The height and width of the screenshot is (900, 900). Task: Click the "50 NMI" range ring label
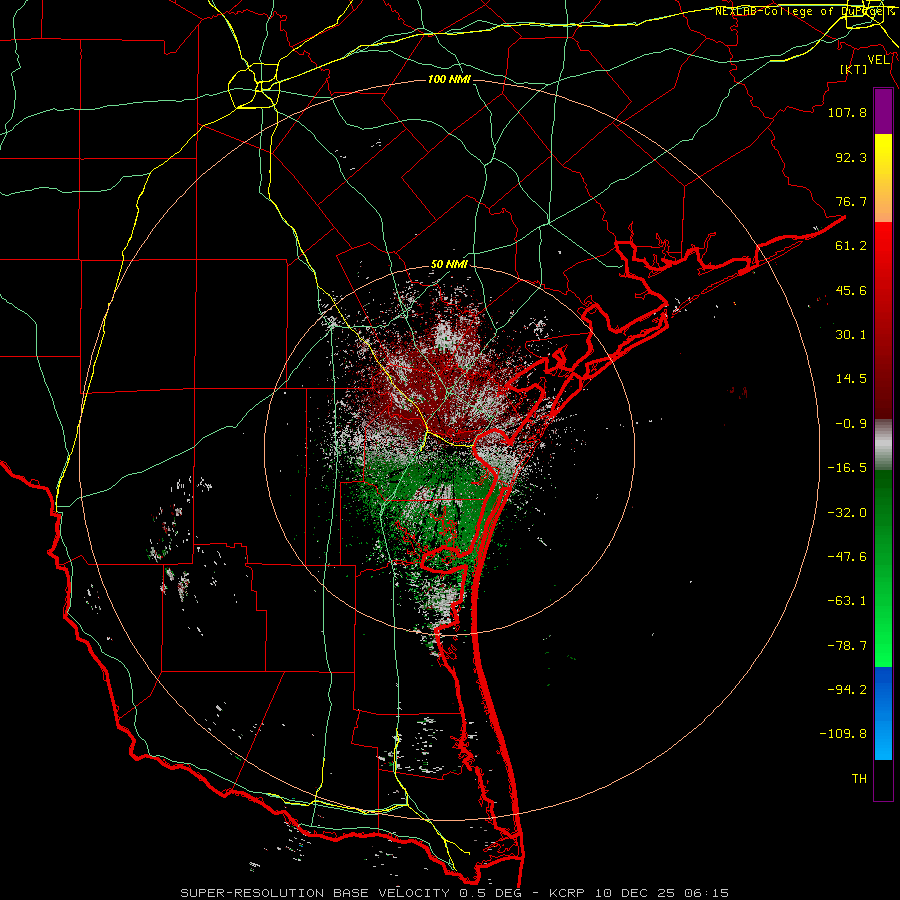[x=449, y=265]
